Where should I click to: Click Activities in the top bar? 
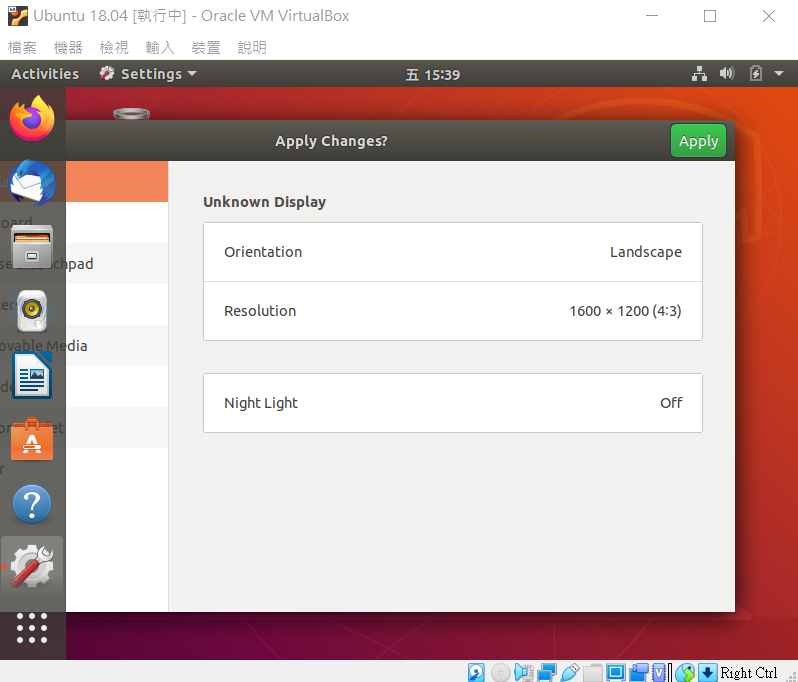tap(45, 74)
